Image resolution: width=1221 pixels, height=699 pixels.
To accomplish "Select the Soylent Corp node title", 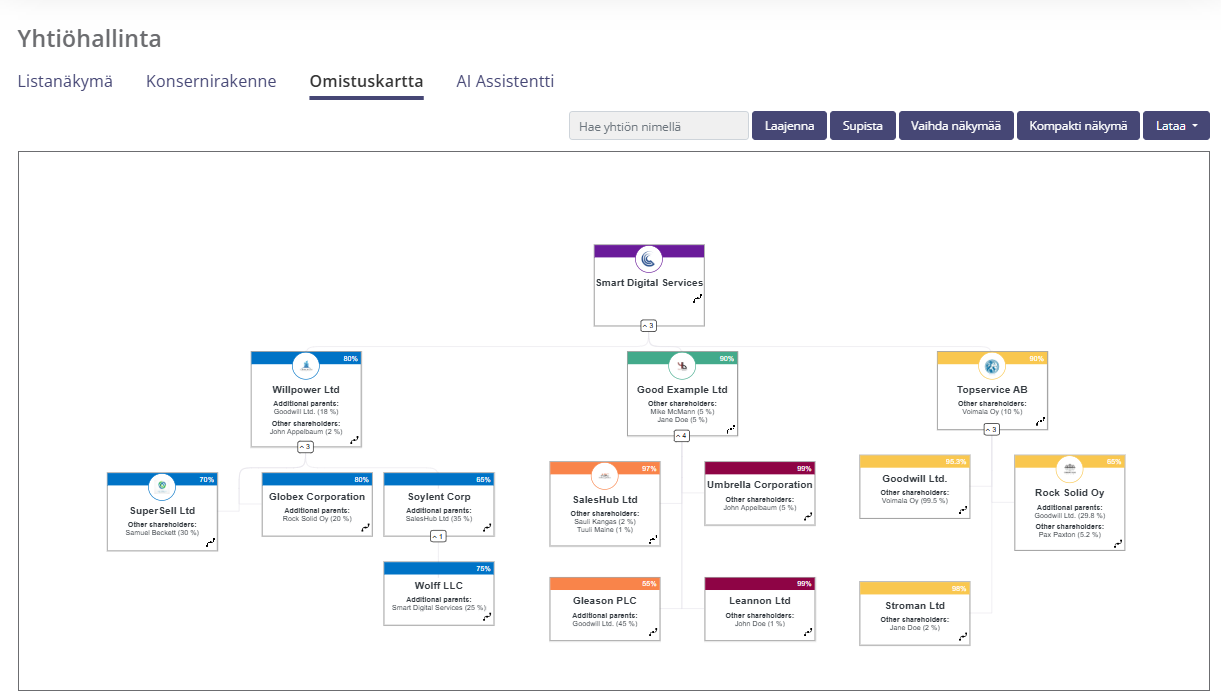I will tap(439, 497).
